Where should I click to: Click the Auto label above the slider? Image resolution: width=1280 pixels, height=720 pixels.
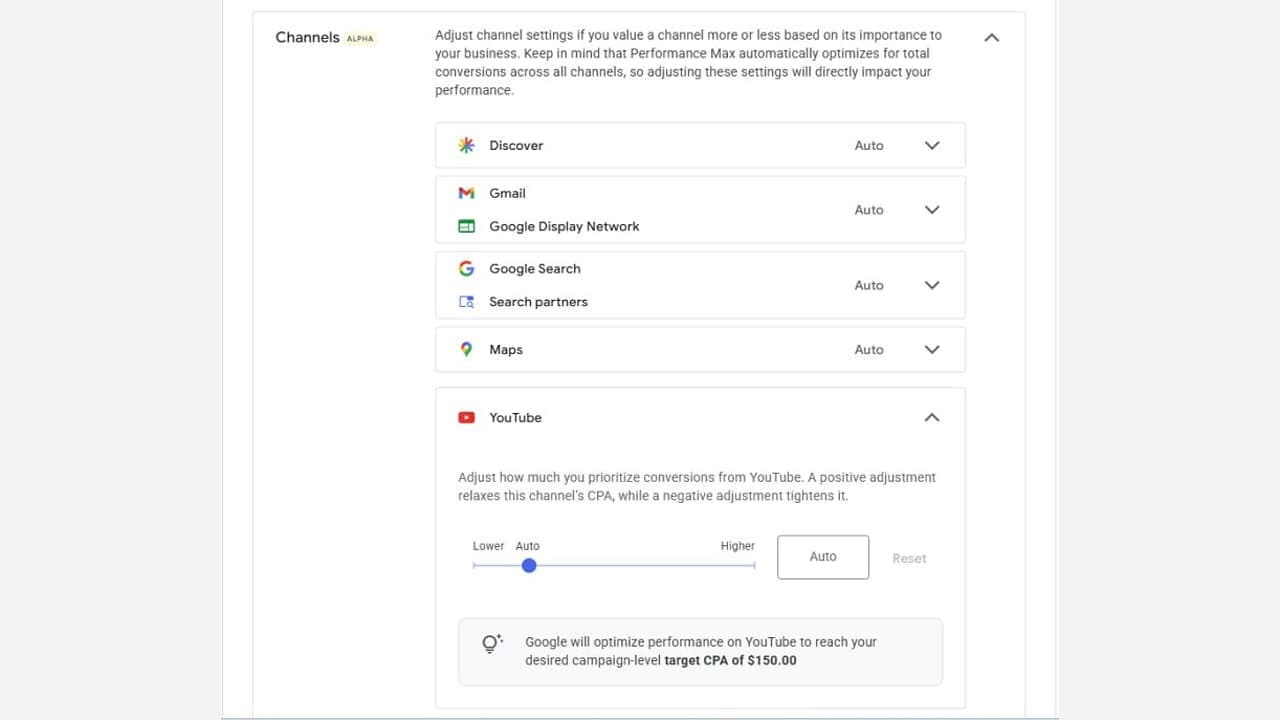(527, 546)
